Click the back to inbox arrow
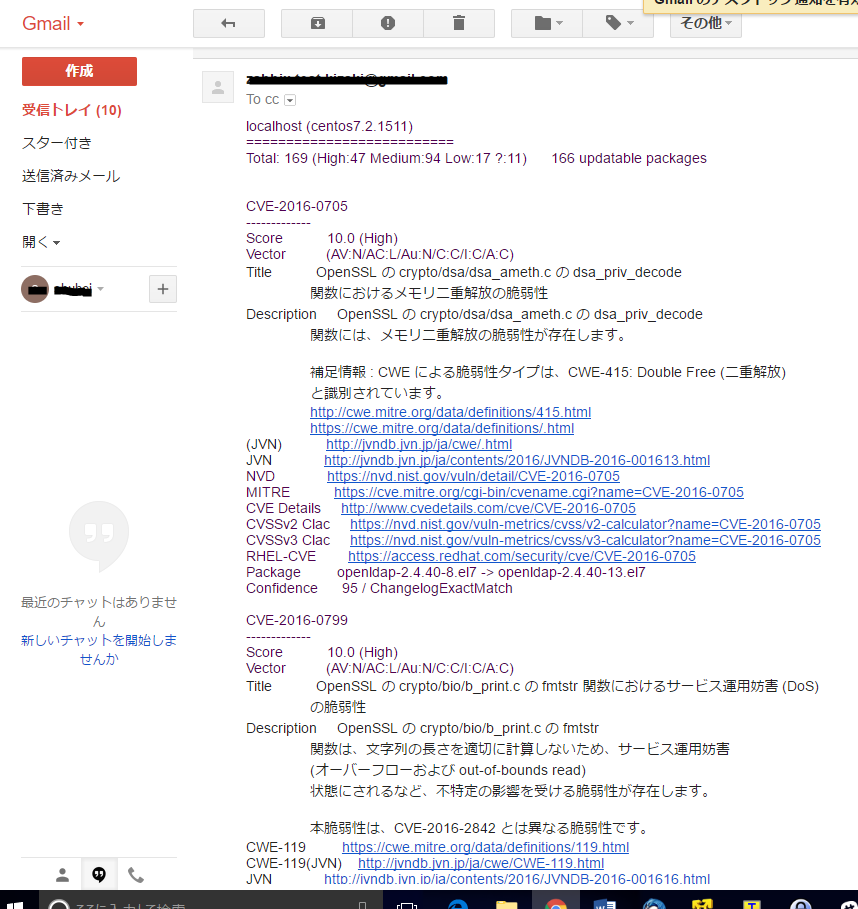858x909 pixels. tap(228, 23)
